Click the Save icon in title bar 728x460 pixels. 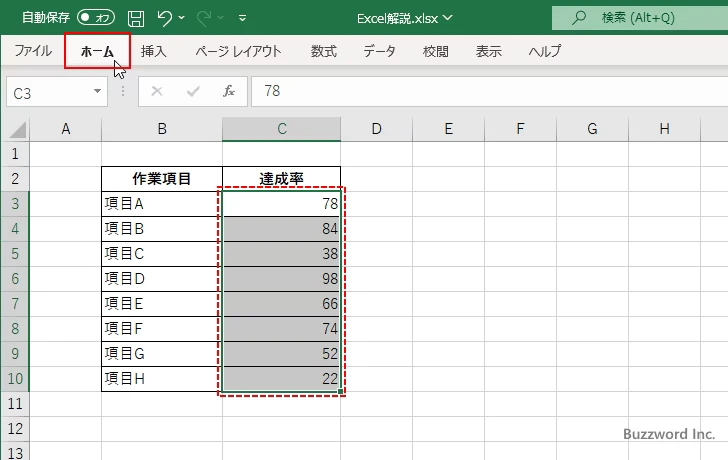click(136, 18)
